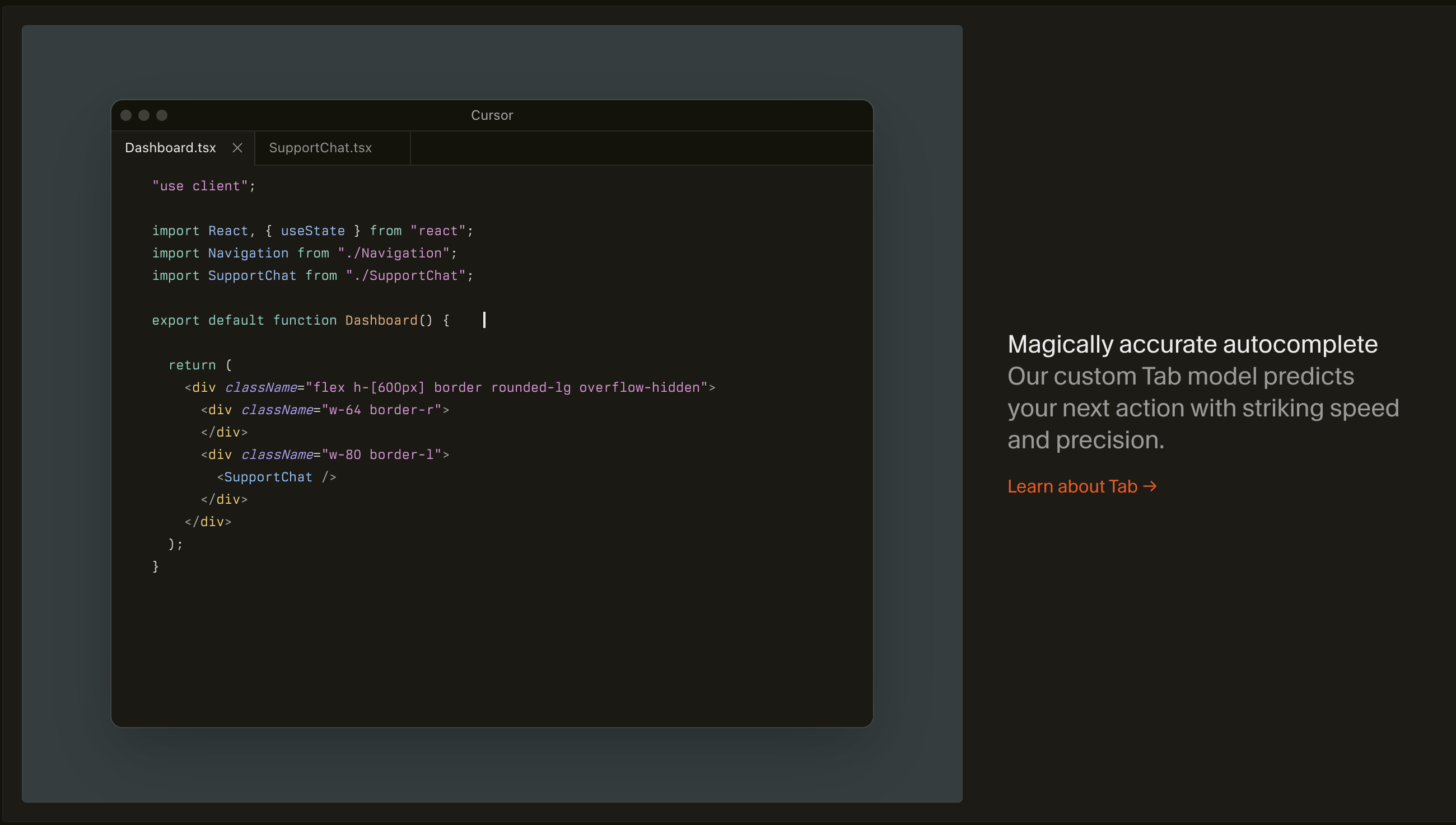Click the SupportChat import identifier
The height and width of the screenshot is (825, 1456).
251,275
